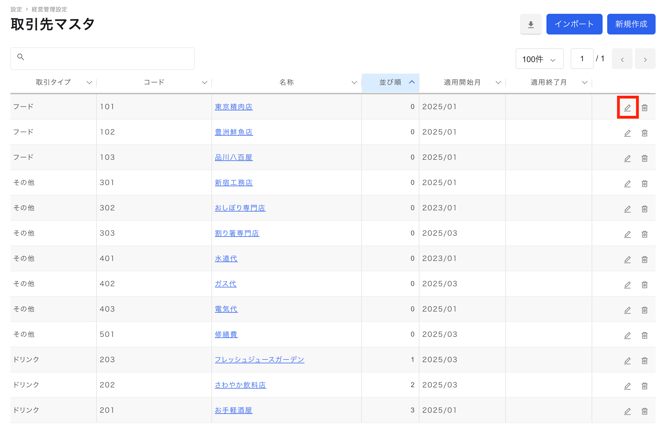
Task: Delete row 302 with trash icon
Action: [644, 209]
